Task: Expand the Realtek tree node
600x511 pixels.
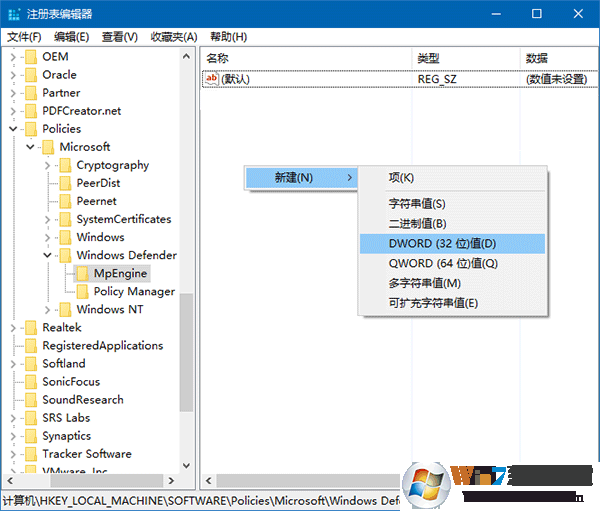Action: pyautogui.click(x=13, y=328)
